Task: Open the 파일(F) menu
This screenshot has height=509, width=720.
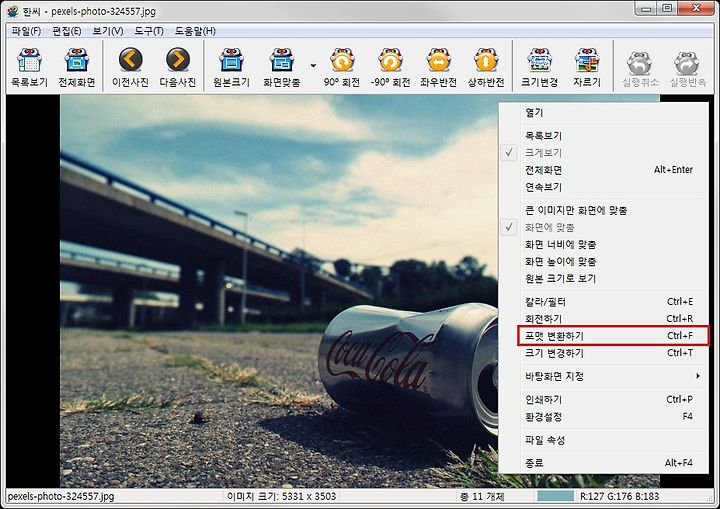Action: tap(26, 31)
